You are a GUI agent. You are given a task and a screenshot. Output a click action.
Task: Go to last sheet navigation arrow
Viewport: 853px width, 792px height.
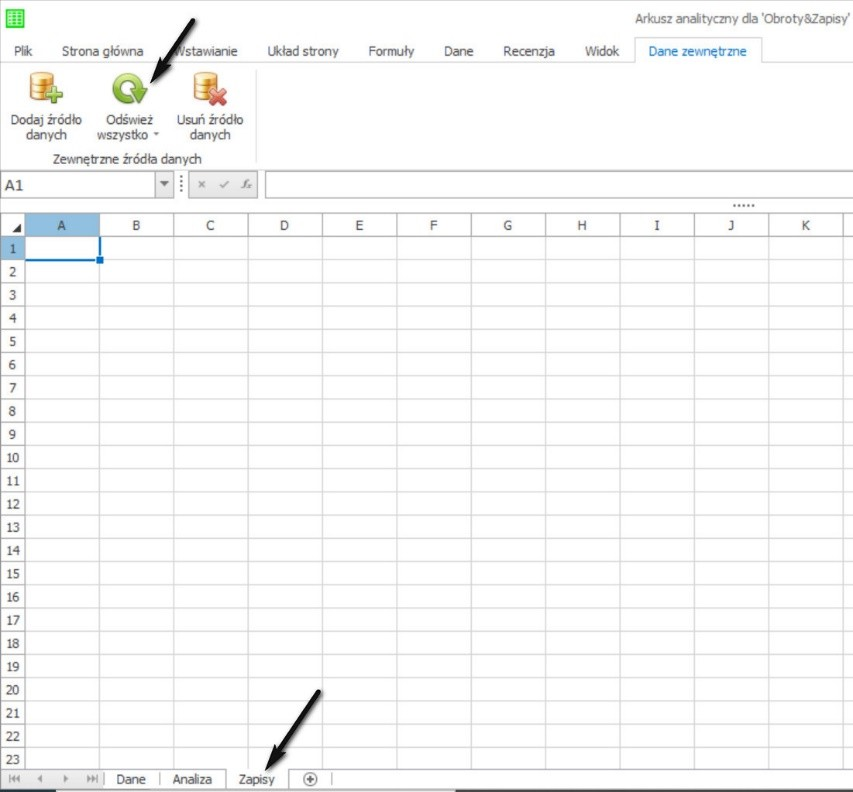[x=92, y=779]
